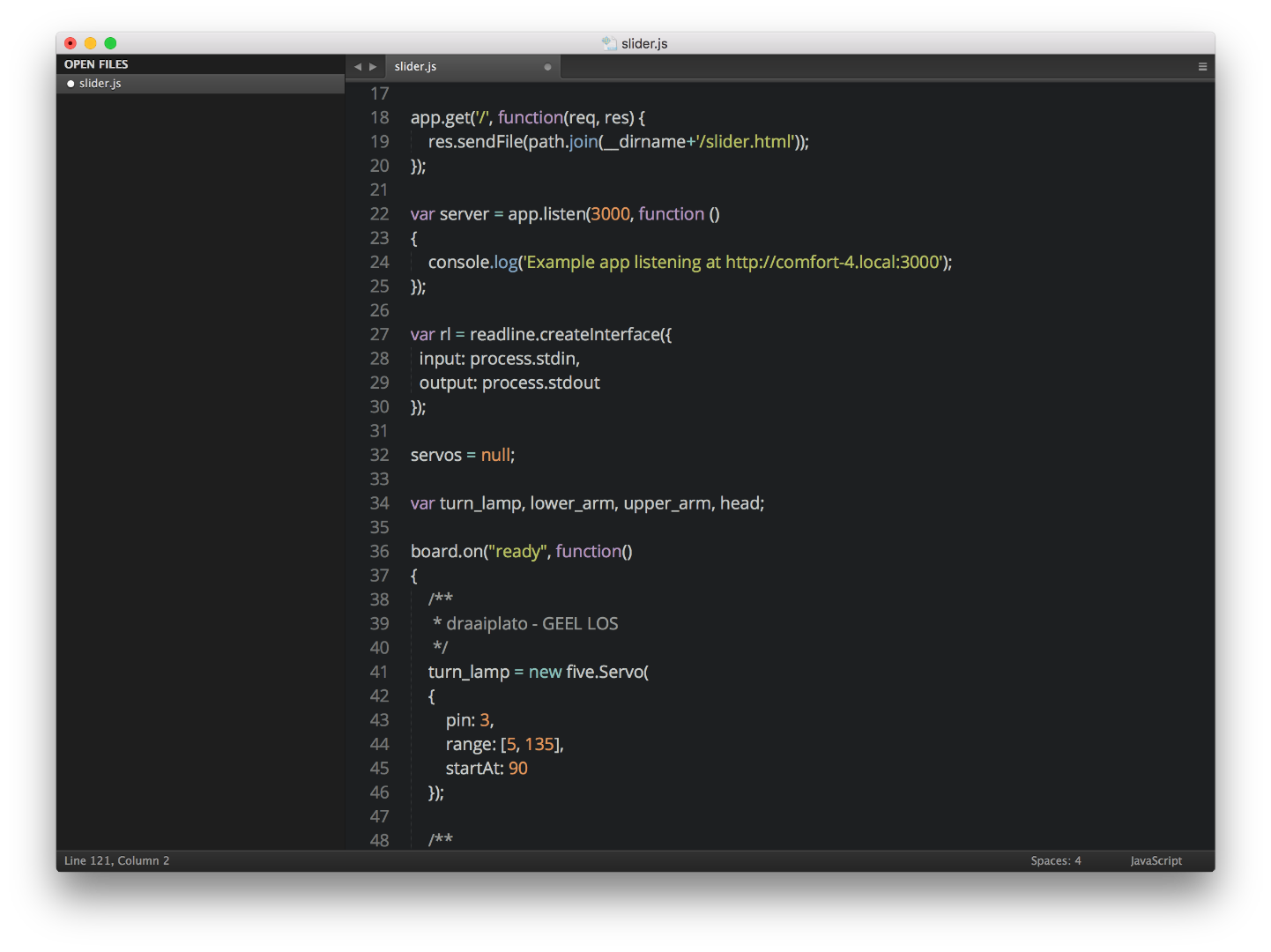The height and width of the screenshot is (952, 1271).
Task: Place cursor in the startAt: 90 line
Action: pyautogui.click(x=487, y=769)
